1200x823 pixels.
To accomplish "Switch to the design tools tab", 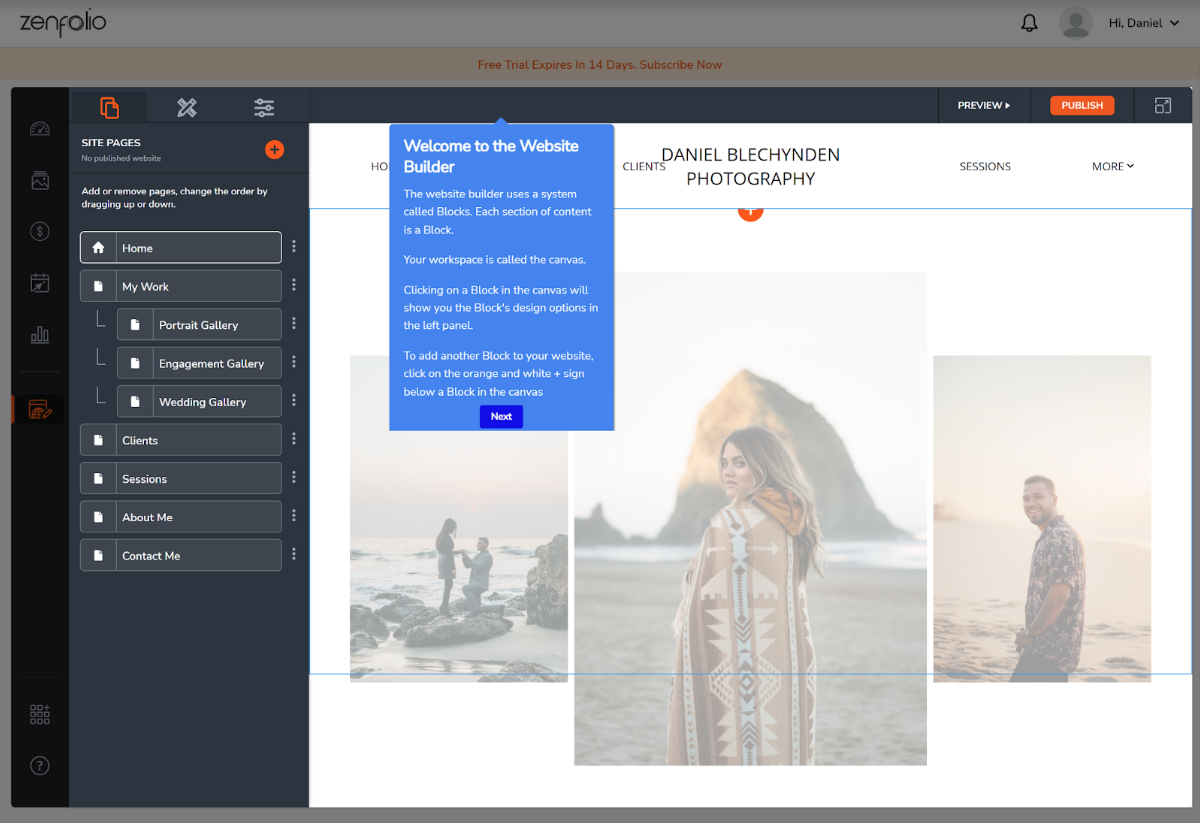I will [187, 107].
